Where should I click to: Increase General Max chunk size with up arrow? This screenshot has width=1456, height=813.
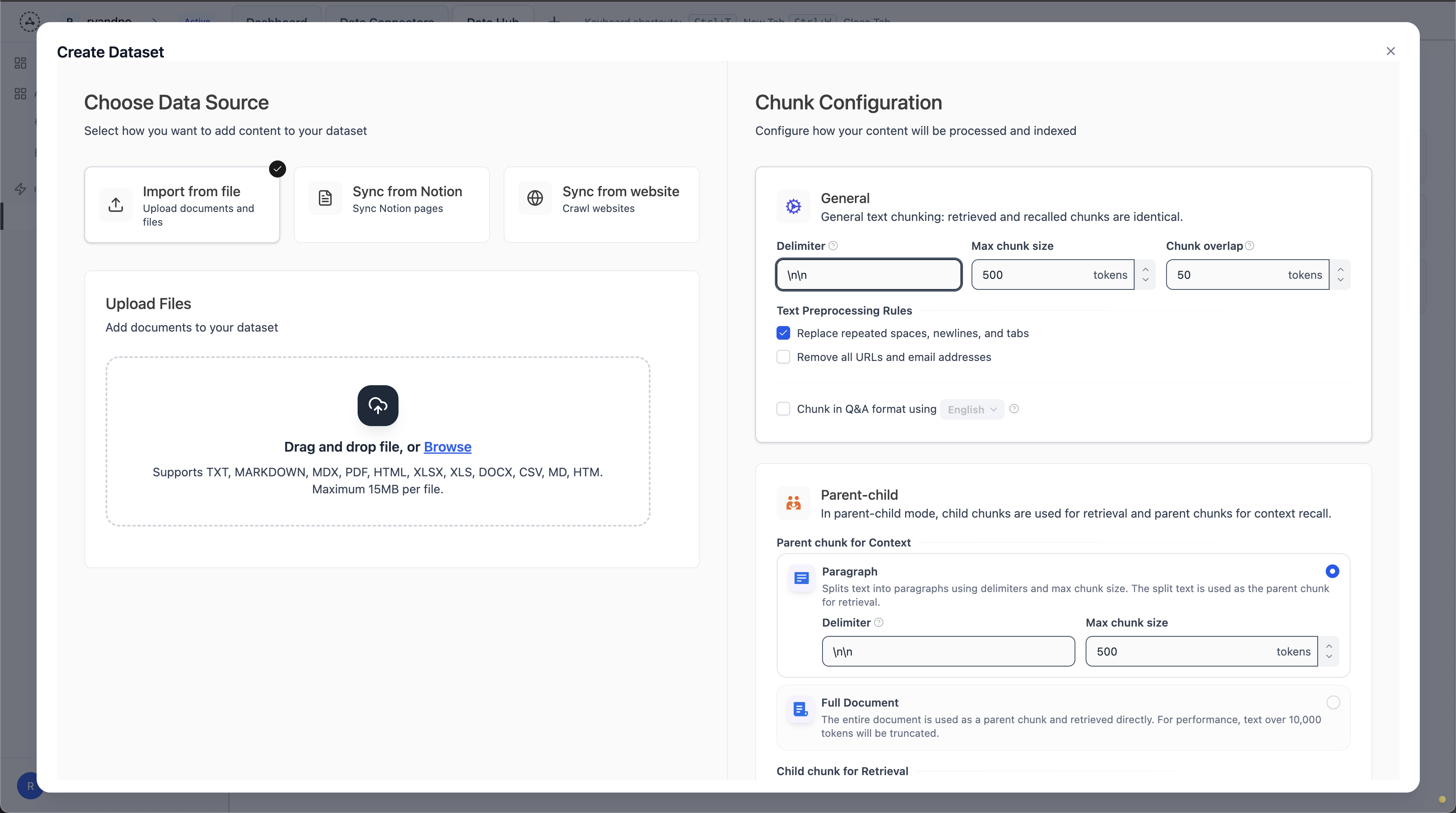click(1145, 269)
